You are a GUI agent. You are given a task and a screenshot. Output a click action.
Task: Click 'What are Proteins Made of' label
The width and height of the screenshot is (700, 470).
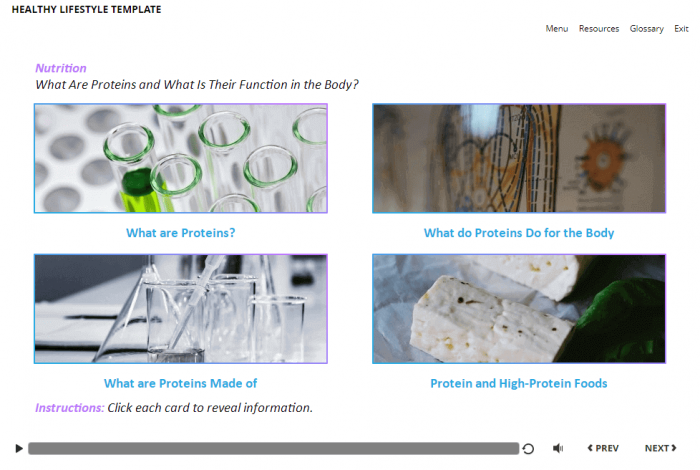click(x=180, y=383)
